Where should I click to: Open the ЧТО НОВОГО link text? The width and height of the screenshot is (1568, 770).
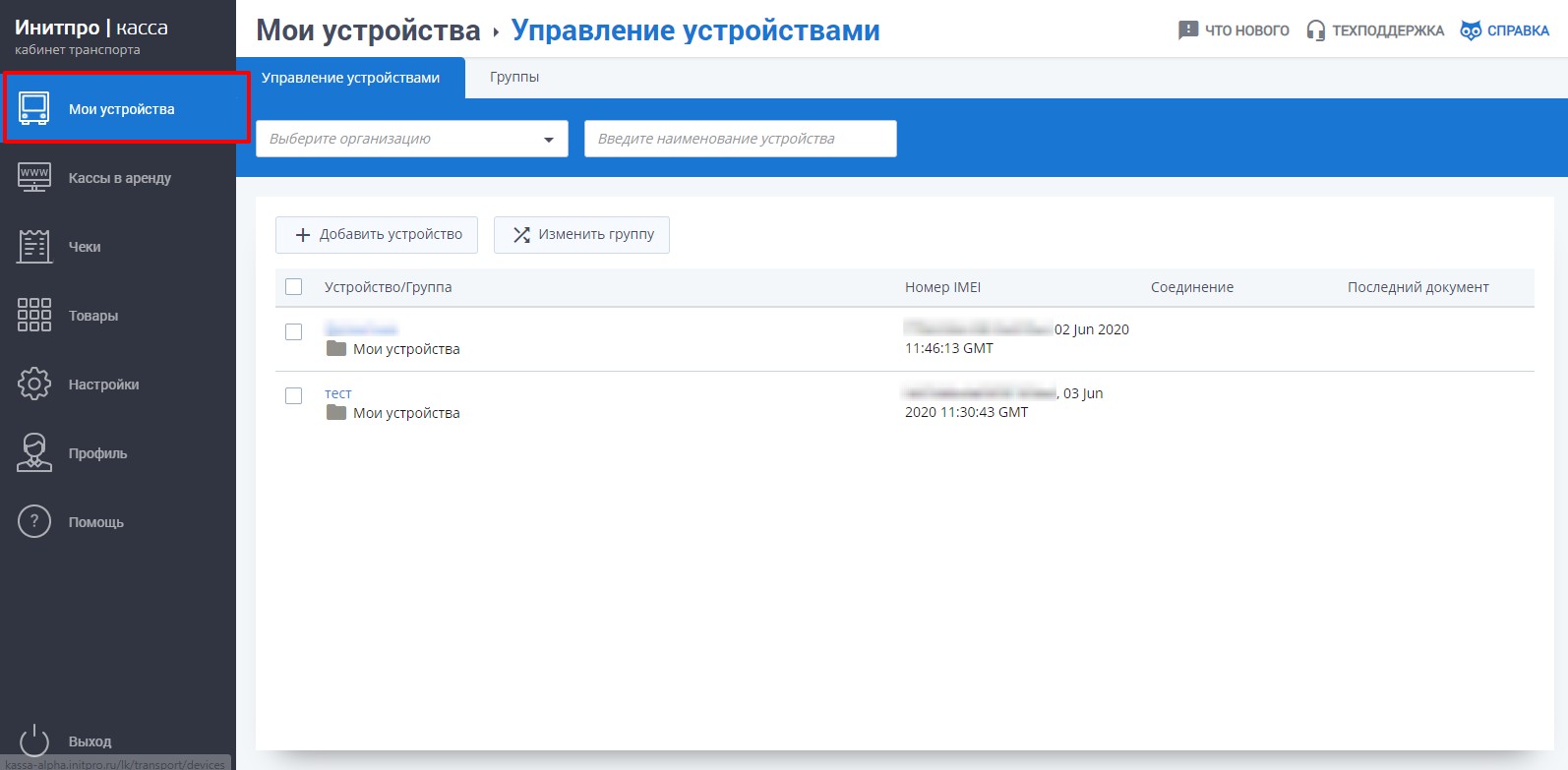(x=1247, y=30)
